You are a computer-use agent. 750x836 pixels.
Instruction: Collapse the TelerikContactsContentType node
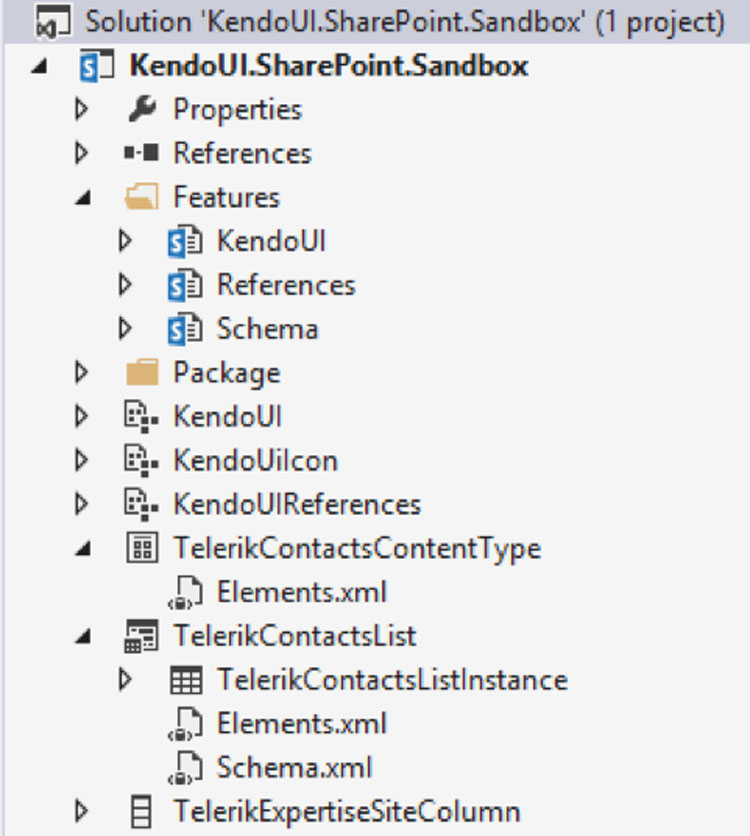(83, 549)
